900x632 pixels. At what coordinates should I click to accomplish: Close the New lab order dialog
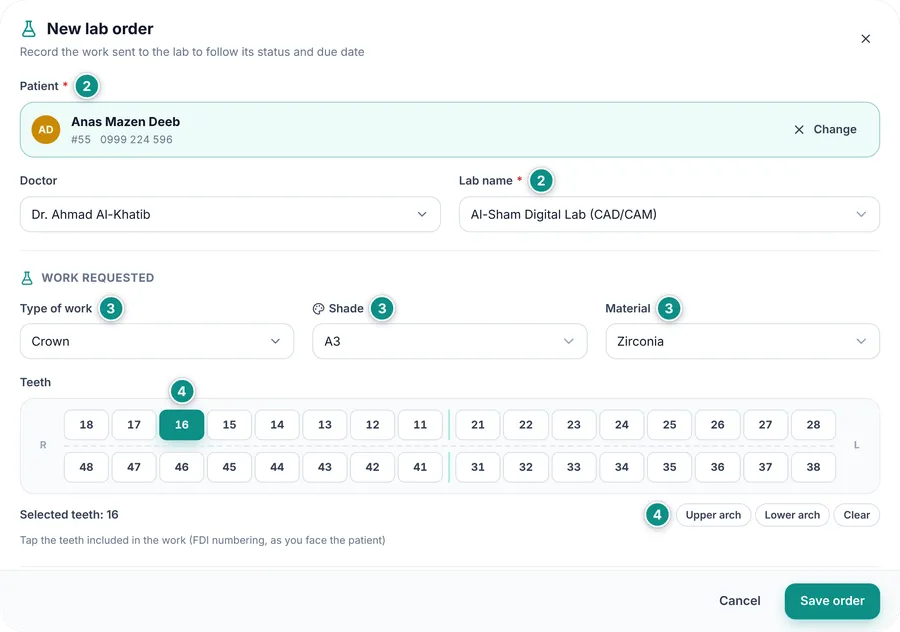coord(866,39)
